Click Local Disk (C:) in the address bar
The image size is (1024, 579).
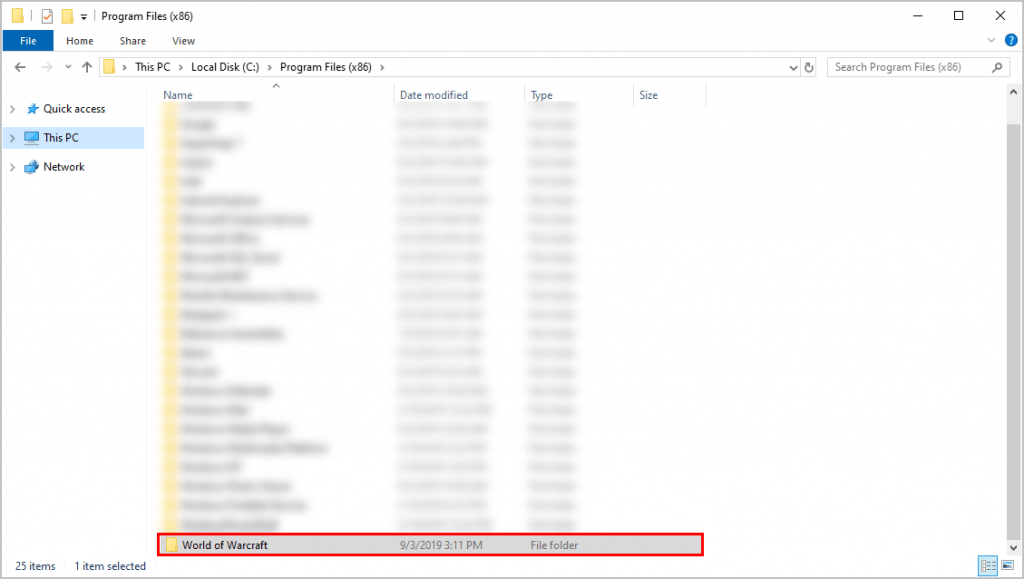click(226, 67)
